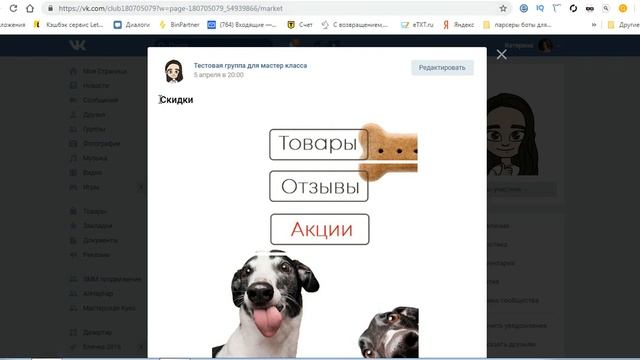Viewport: 640px width, 360px height.
Task: Open the 'Счет' bookmark
Action: pos(300,25)
